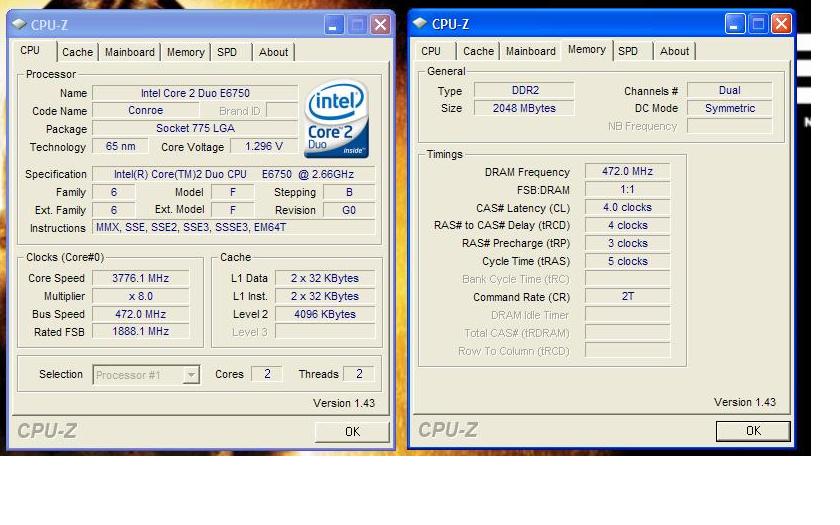Click OK button in right Memory window
840x525 pixels.
click(753, 431)
